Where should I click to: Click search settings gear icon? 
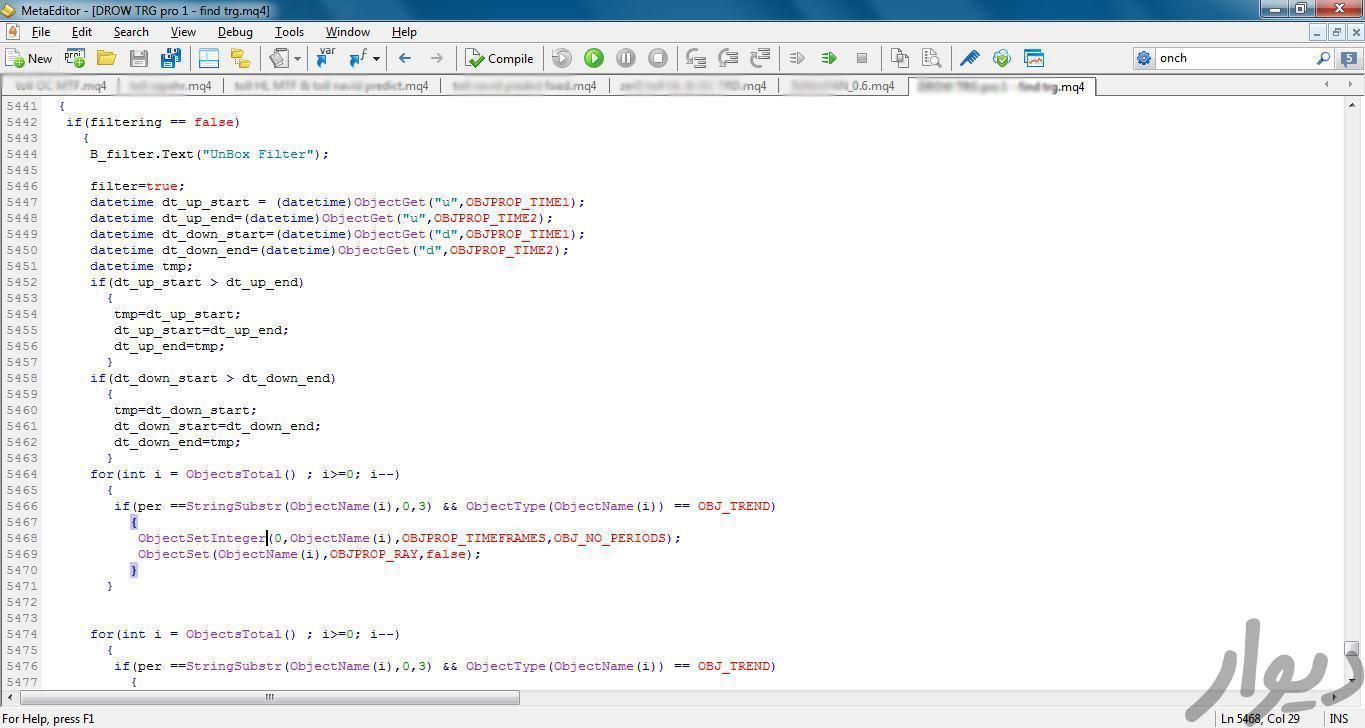tap(1144, 58)
